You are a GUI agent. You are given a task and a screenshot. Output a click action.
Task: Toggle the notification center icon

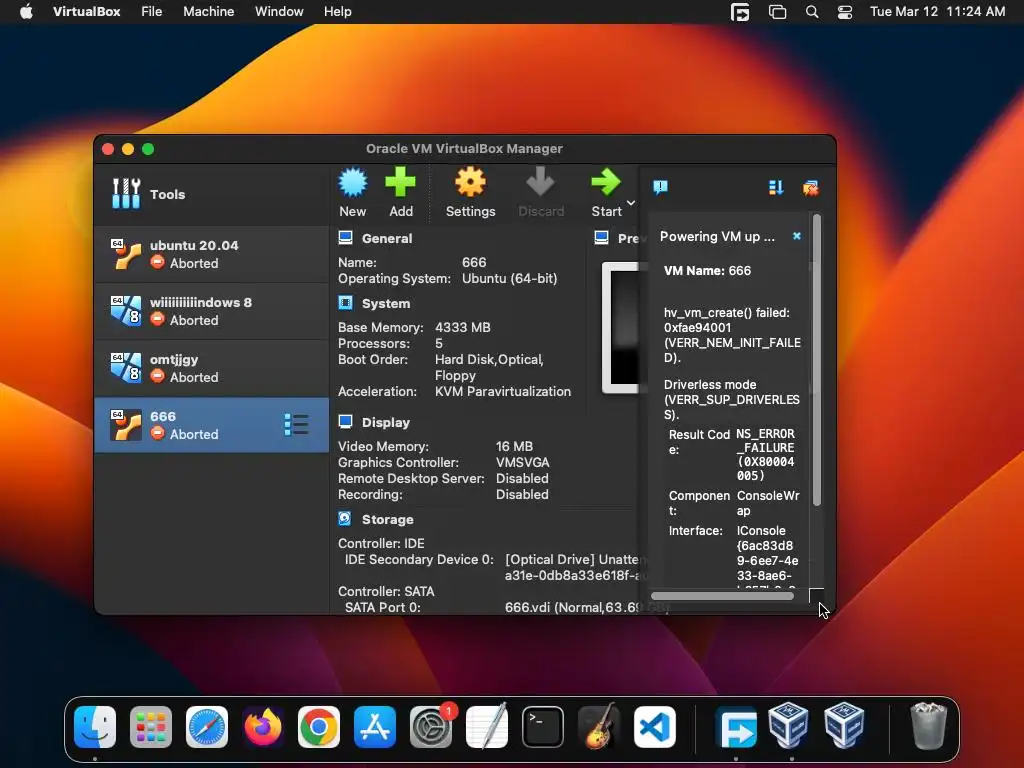(660, 187)
